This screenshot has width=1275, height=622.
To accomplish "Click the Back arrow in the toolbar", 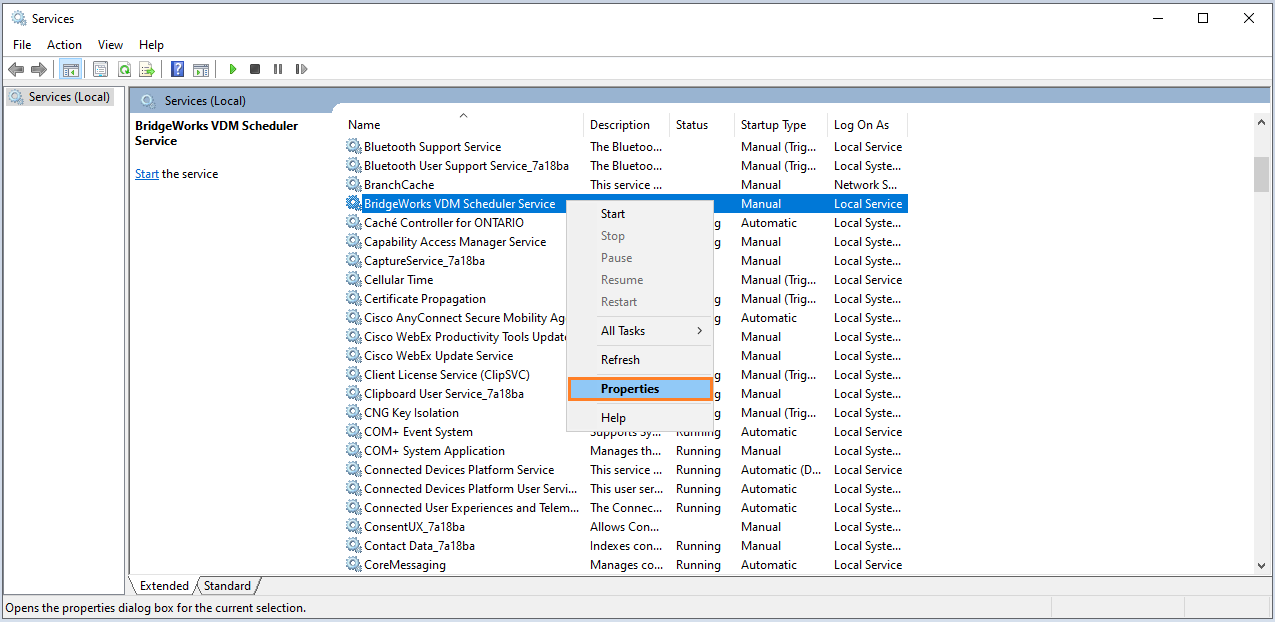I will tap(16, 69).
